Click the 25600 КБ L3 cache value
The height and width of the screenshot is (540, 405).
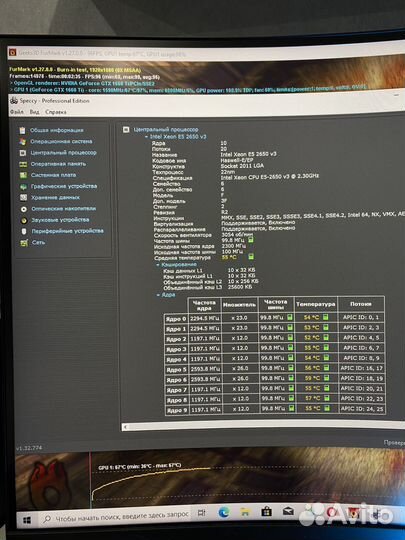click(x=239, y=287)
